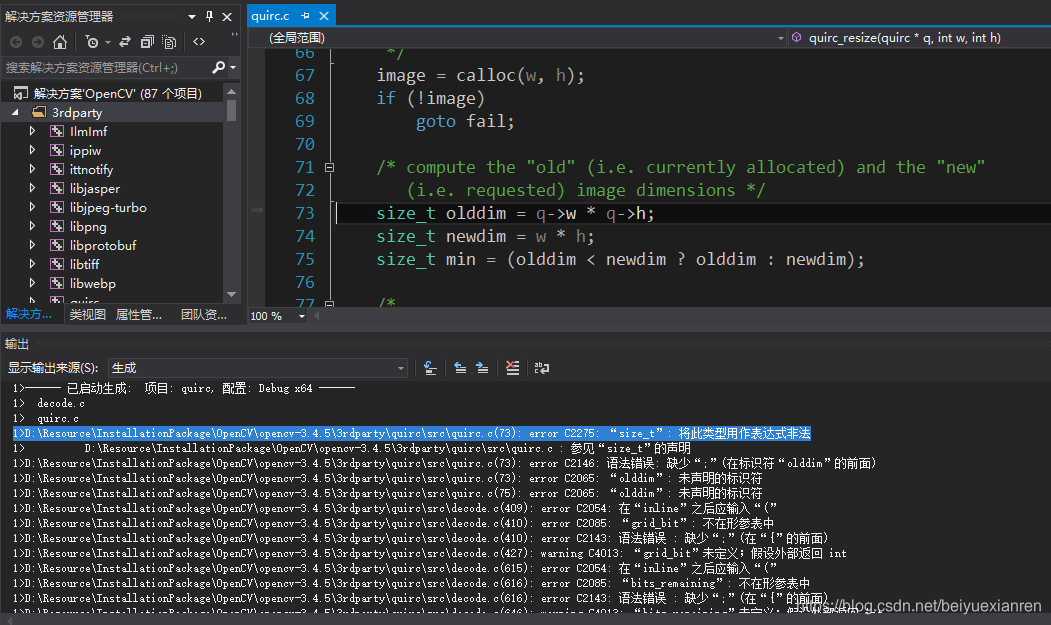Viewport: 1051px width, 625px height.
Task: Expand the ittnotify project
Action: 32,170
